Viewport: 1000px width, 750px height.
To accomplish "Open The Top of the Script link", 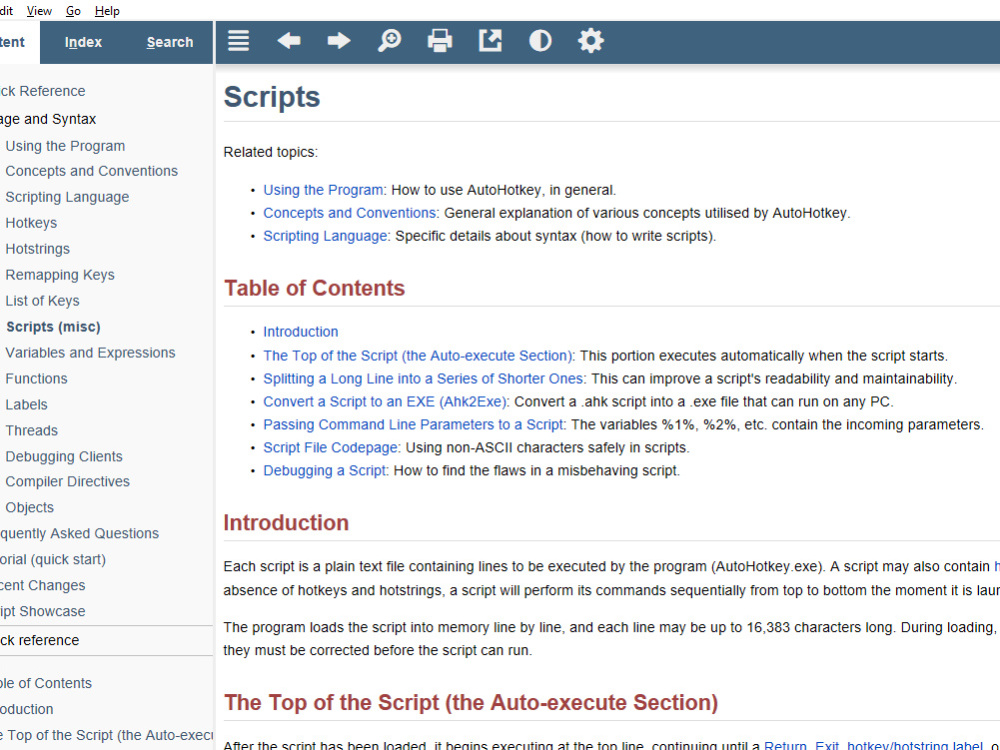I will tap(417, 356).
